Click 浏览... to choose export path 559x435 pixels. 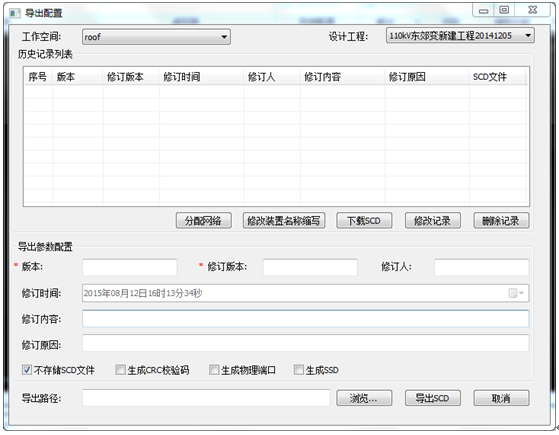364,398
